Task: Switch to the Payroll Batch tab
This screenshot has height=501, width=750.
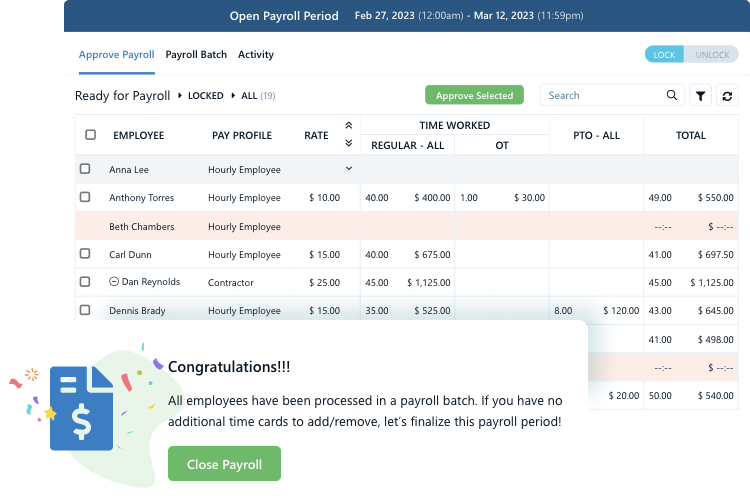Action: [x=196, y=55]
